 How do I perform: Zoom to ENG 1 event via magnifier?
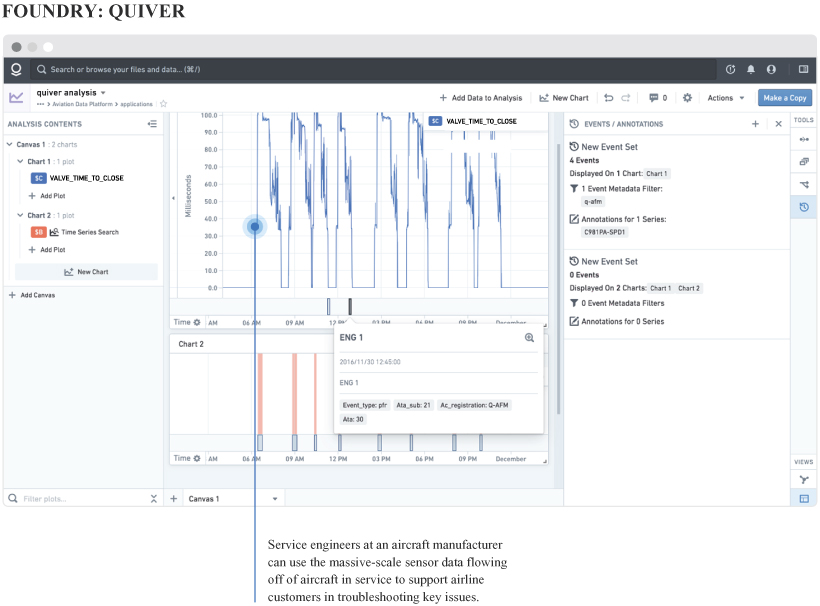(x=530, y=338)
